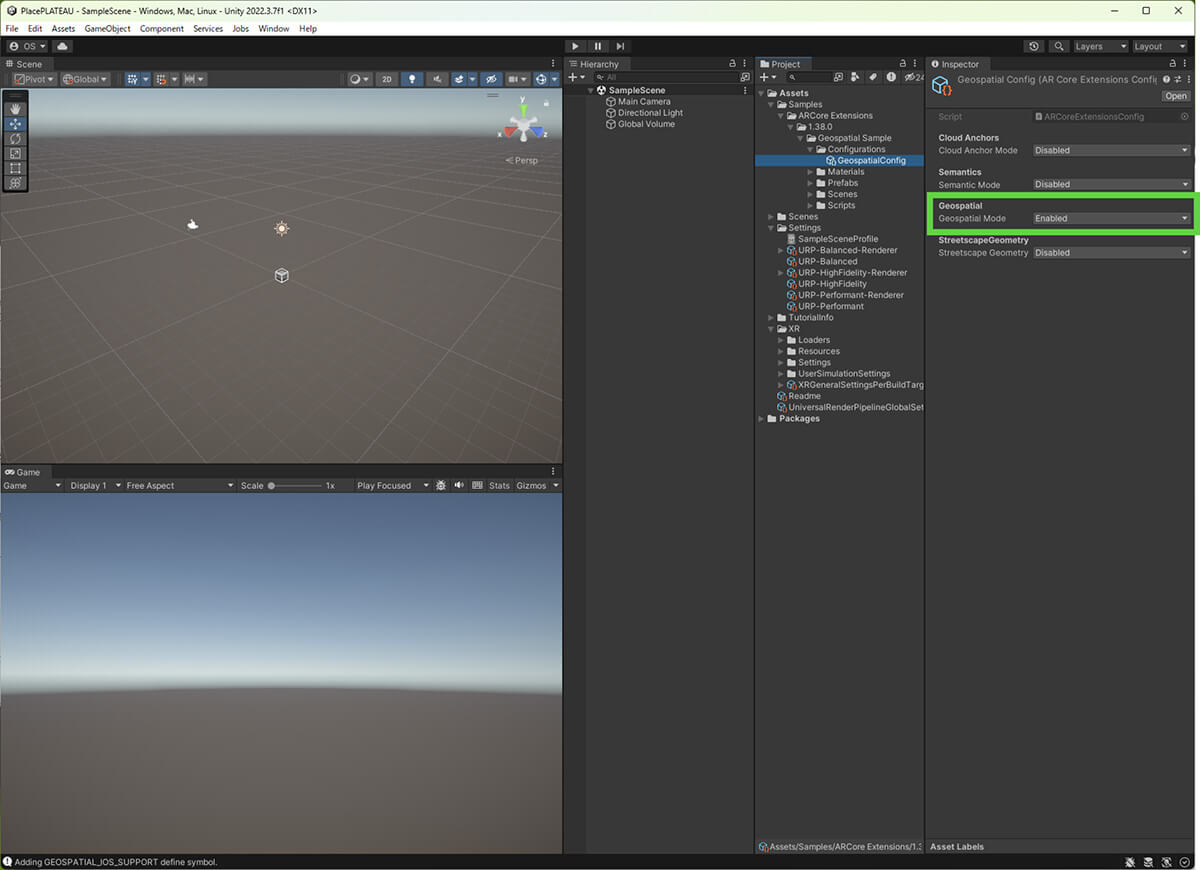Open the Draw Mode shading dropdown

pos(359,79)
